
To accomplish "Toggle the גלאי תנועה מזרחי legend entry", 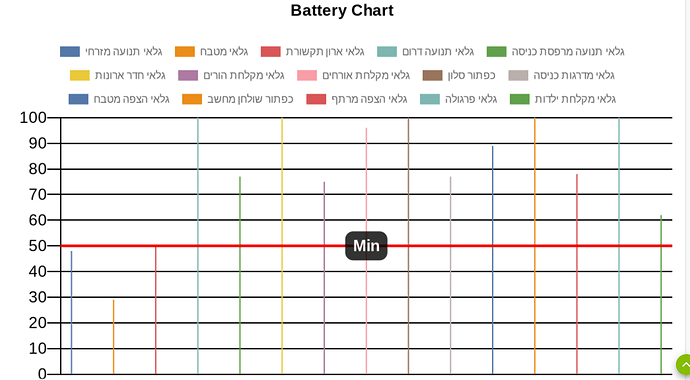I will pyautogui.click(x=111, y=51).
